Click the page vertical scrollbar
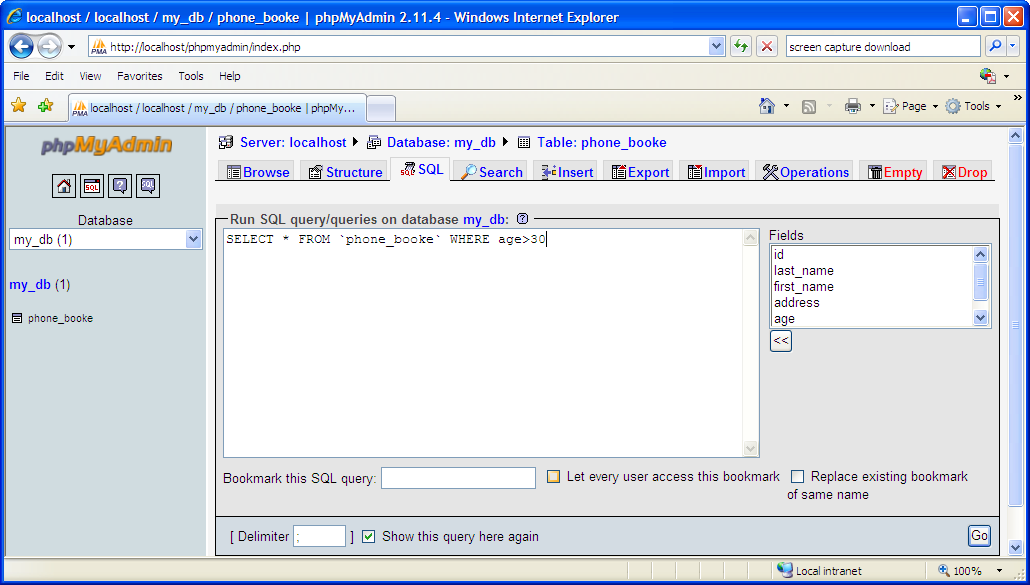This screenshot has height=585, width=1030. (x=1015, y=341)
